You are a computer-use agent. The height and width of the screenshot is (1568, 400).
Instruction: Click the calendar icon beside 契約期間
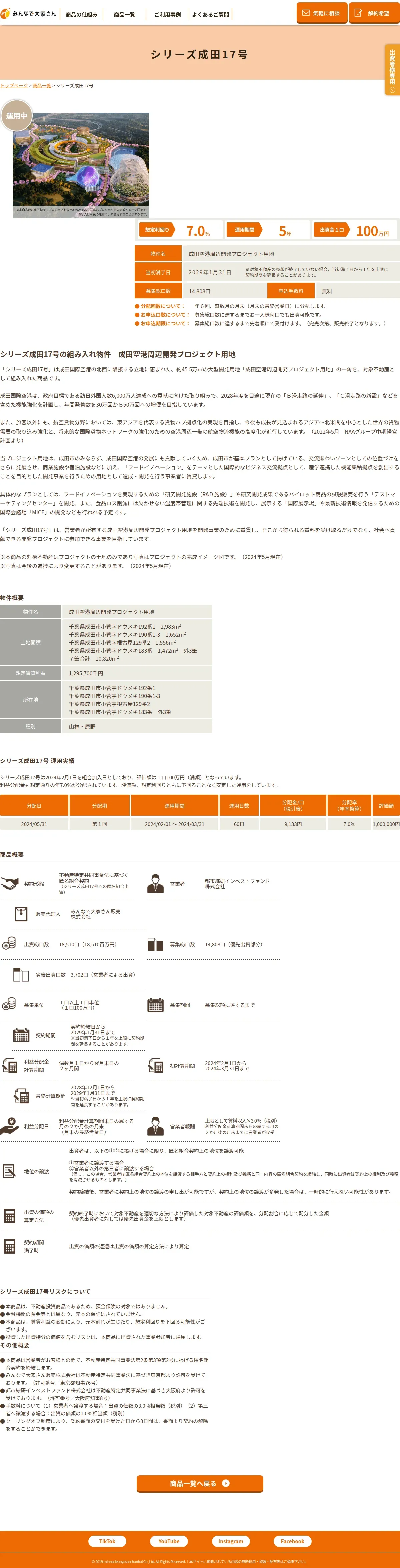(21, 1035)
